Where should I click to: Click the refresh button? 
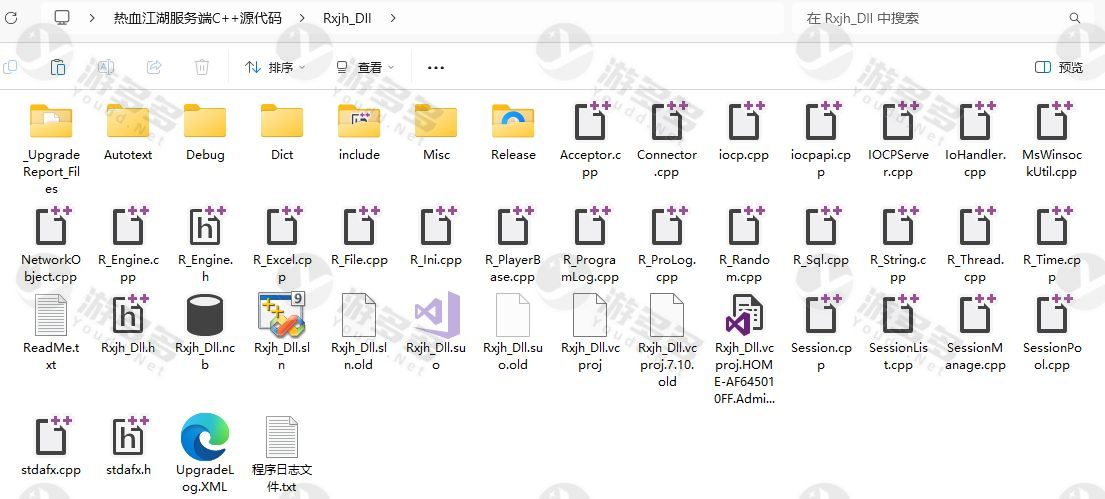click(13, 18)
